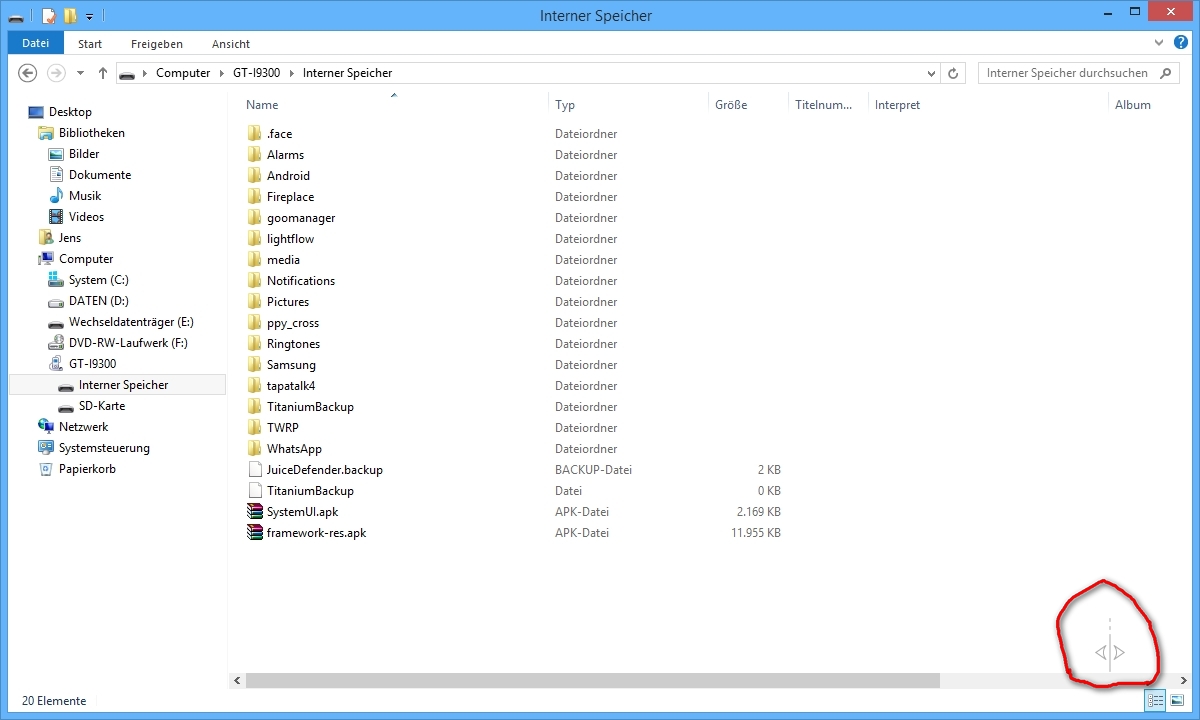Click the Musik library icon in sidebar
Image resolution: width=1200 pixels, height=720 pixels.
tap(57, 196)
